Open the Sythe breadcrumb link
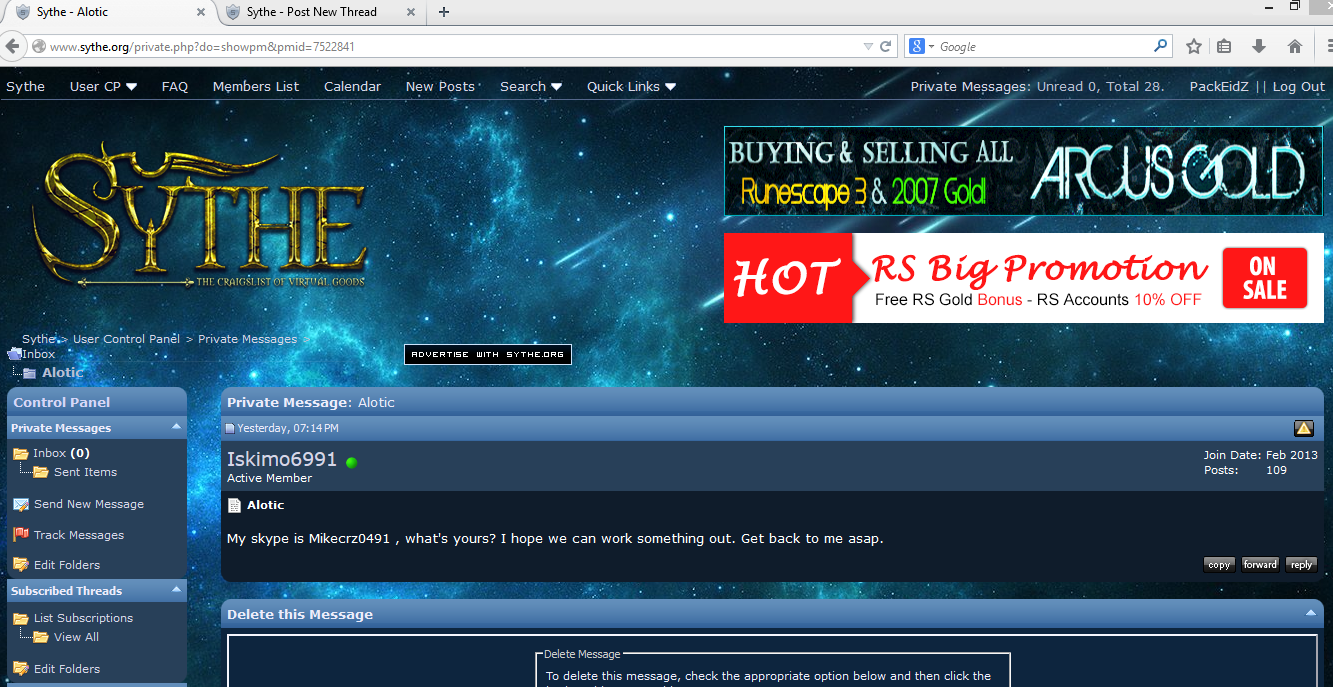Viewport: 1333px width, 687px height. point(39,339)
